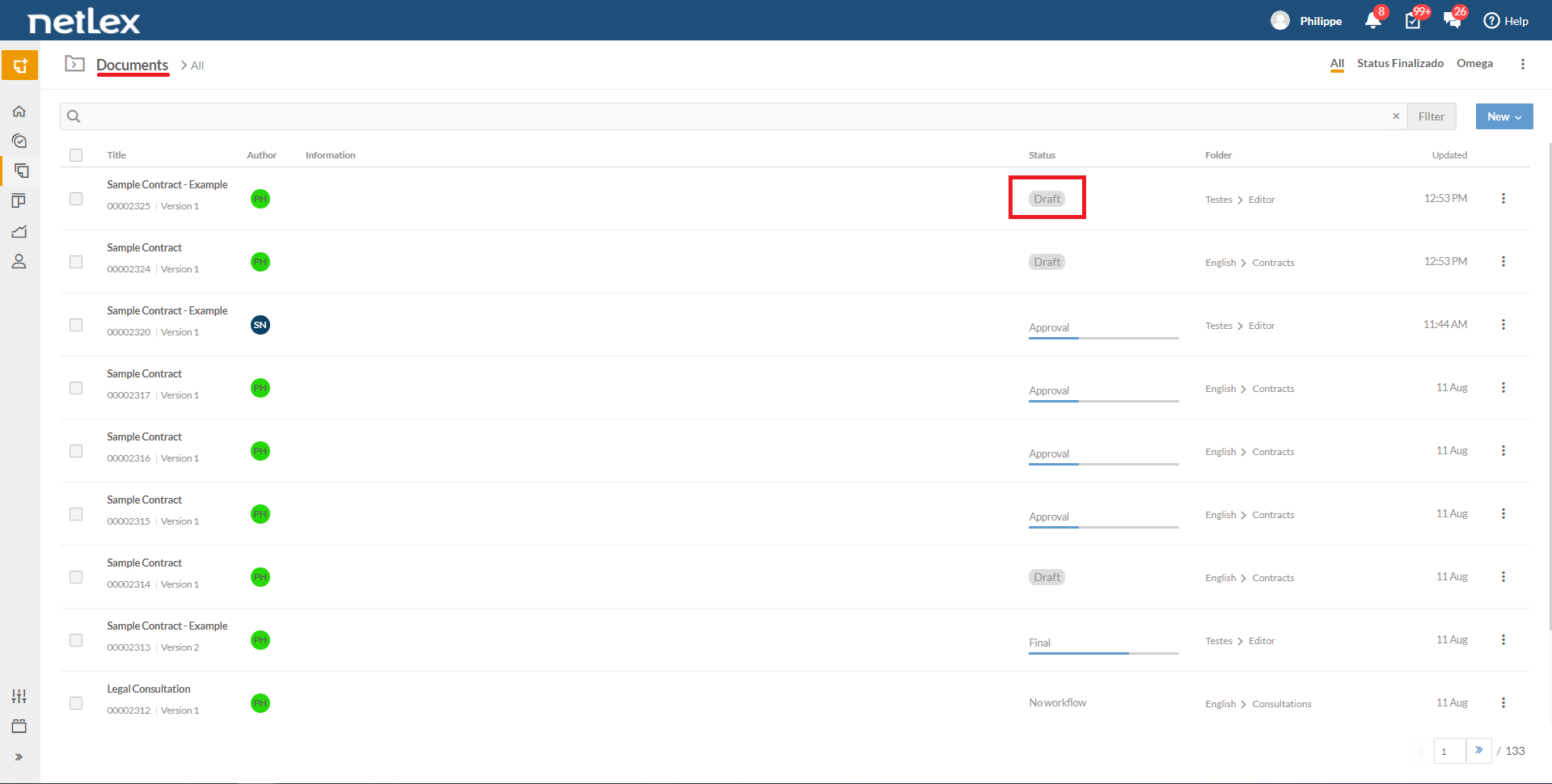Open the calendar icon in sidebar
The image size is (1552, 784).
pos(19,726)
